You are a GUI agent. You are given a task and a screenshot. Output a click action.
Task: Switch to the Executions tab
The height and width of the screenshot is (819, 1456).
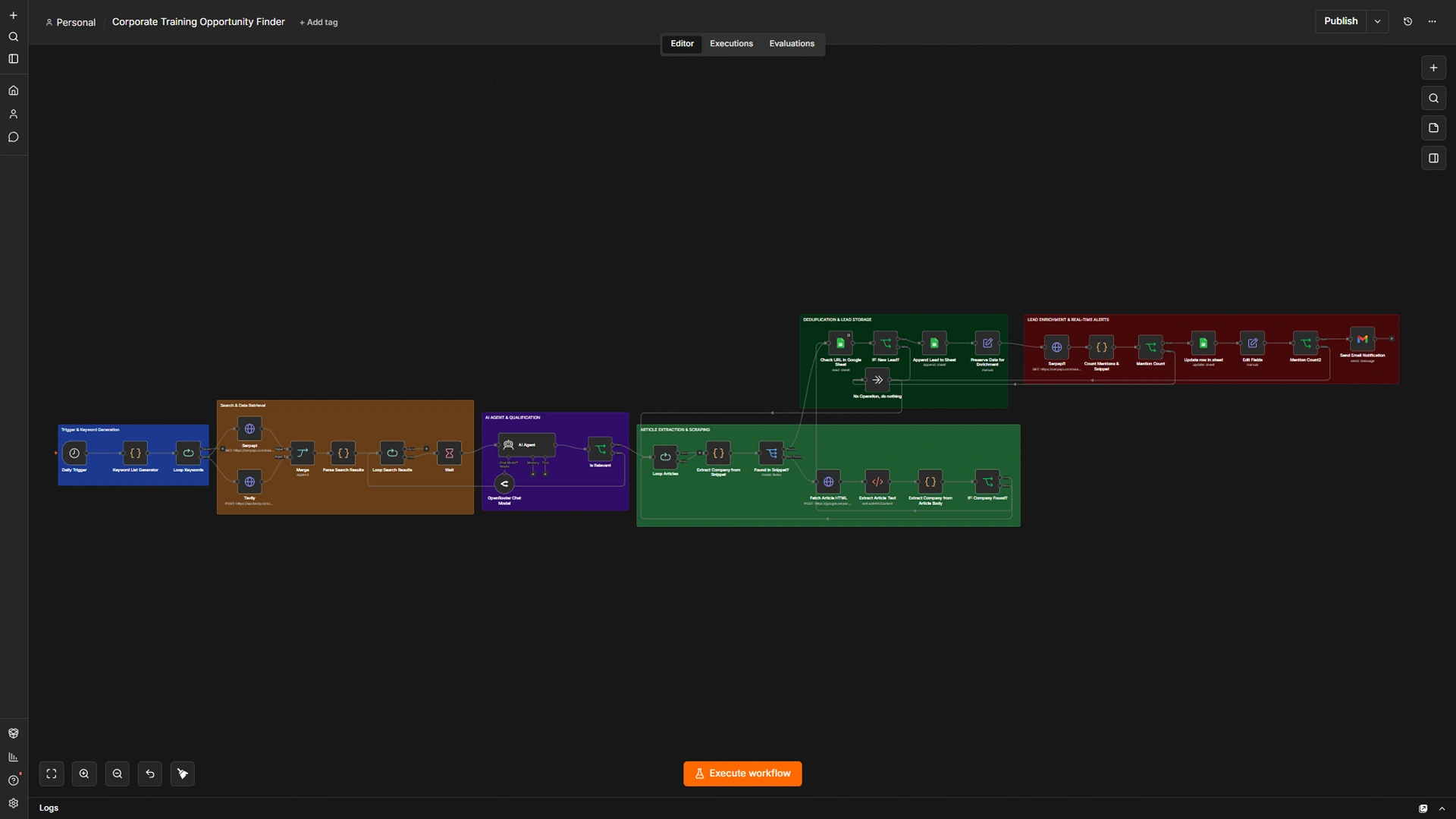click(731, 44)
